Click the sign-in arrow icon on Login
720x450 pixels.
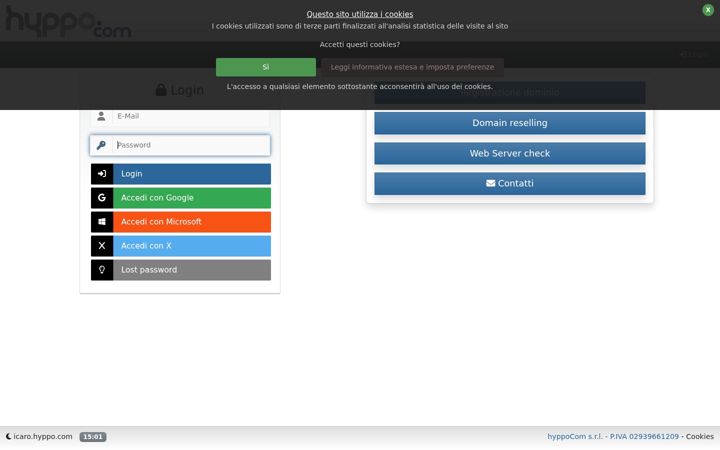coord(102,174)
